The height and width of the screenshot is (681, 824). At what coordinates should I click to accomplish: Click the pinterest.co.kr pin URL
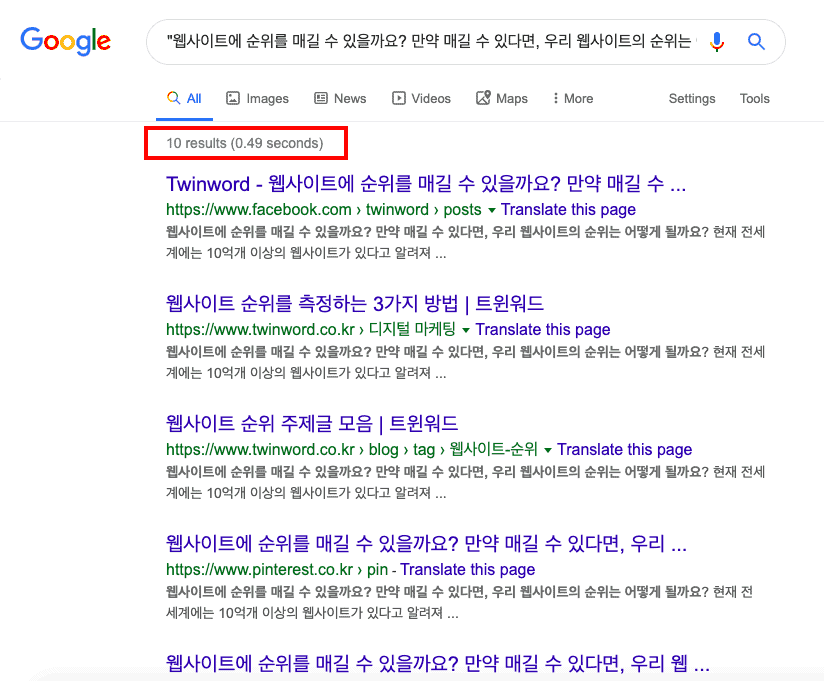pos(277,569)
